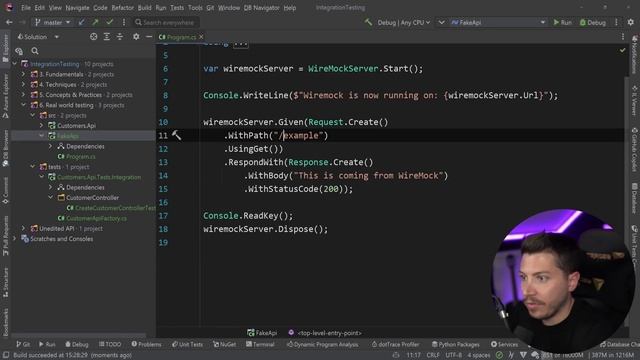The width and height of the screenshot is (640, 360).
Task: Open the DB Navigator menu
Action: click(262, 8)
